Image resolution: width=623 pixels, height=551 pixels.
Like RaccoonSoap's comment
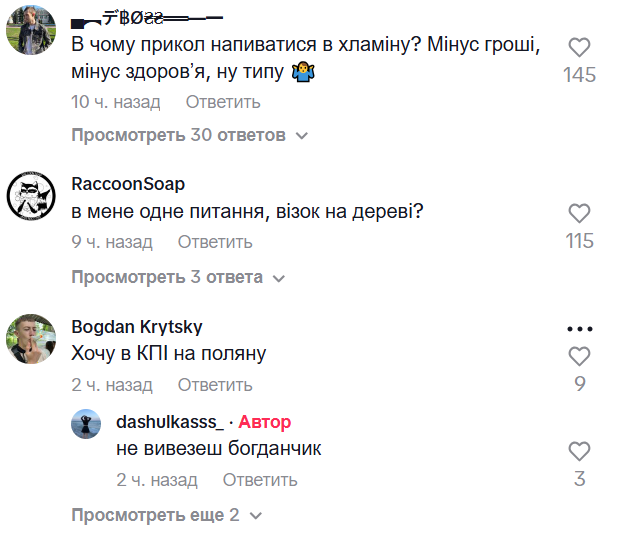click(x=580, y=213)
